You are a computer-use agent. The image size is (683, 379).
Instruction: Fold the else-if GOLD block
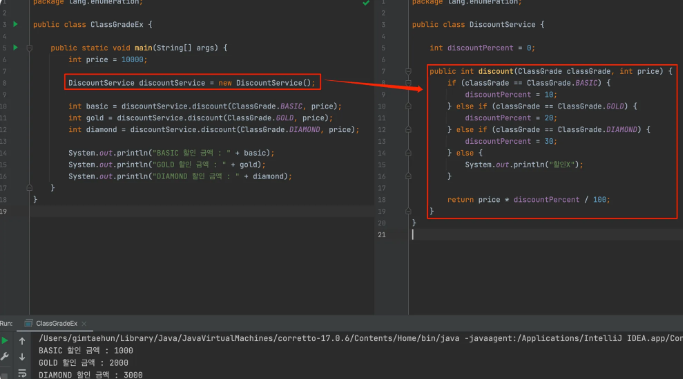(408, 106)
